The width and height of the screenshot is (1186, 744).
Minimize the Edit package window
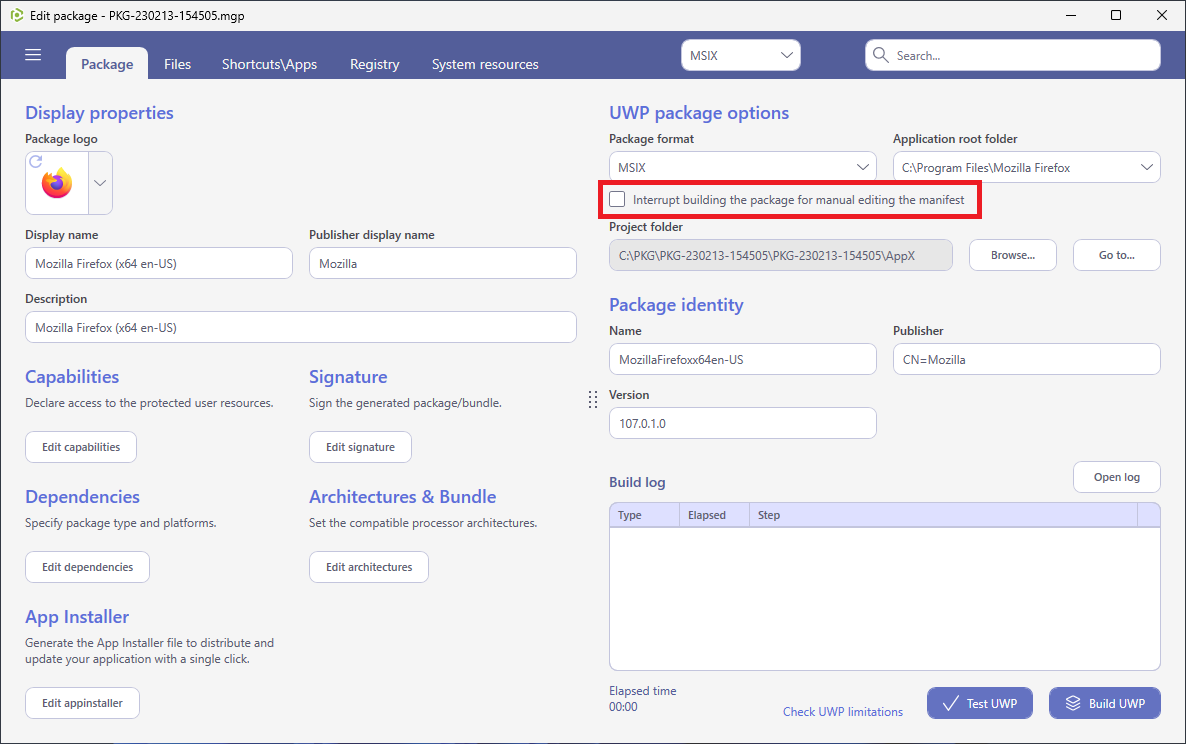(x=1071, y=15)
